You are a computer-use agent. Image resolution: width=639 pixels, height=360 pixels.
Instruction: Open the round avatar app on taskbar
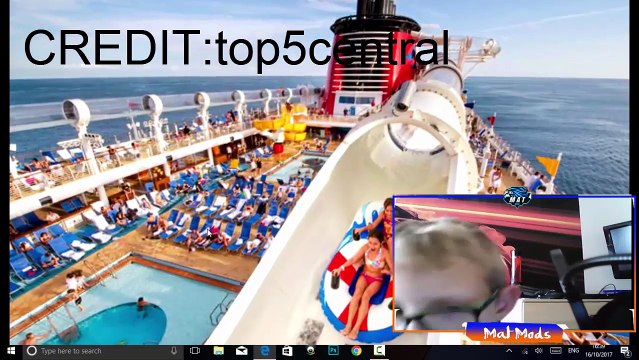[311, 351]
